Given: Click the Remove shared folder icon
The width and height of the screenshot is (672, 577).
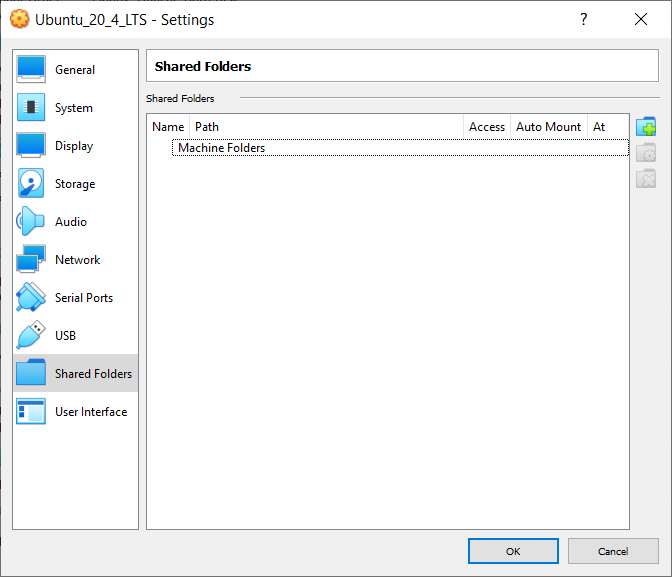Looking at the screenshot, I should coord(646,179).
